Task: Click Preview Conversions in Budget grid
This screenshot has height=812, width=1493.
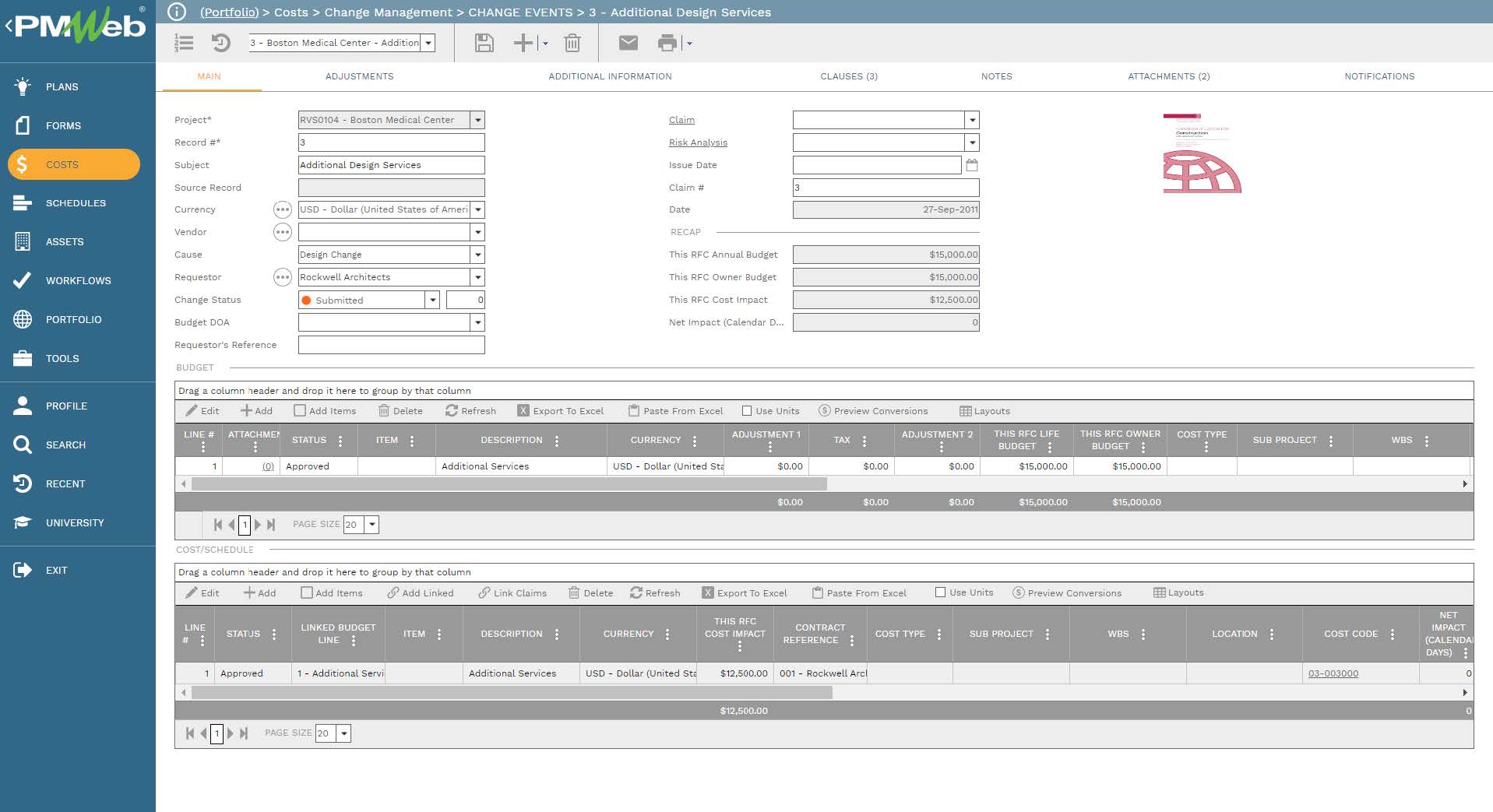Action: (873, 410)
